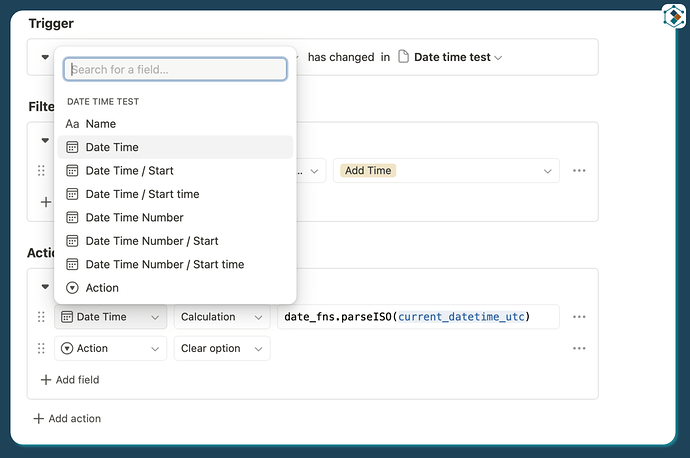Viewport: 690px width, 458px height.
Task: Grab the drag handle of the filter row
Action: (x=41, y=171)
